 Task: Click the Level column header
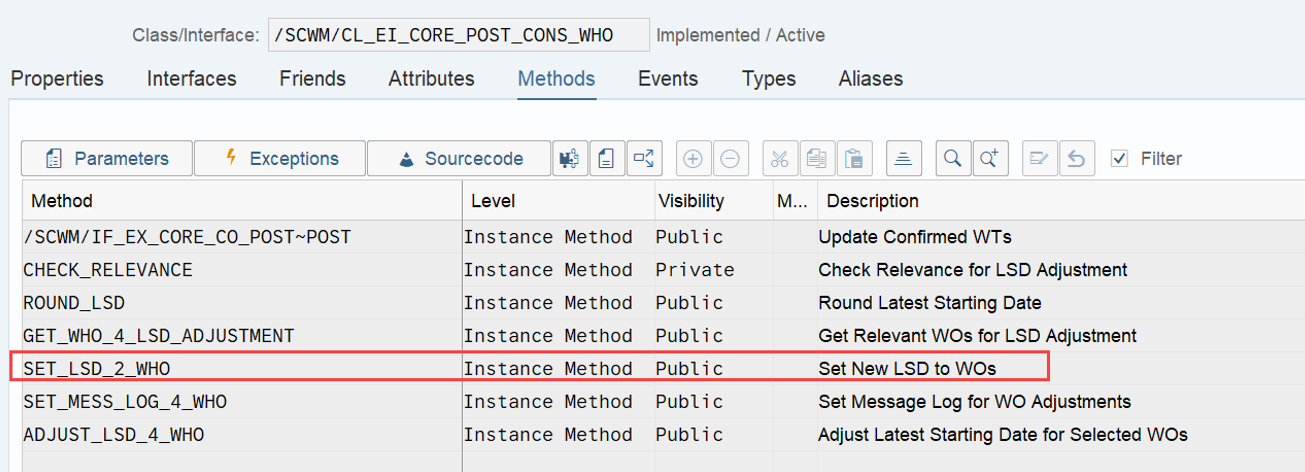tap(559, 201)
